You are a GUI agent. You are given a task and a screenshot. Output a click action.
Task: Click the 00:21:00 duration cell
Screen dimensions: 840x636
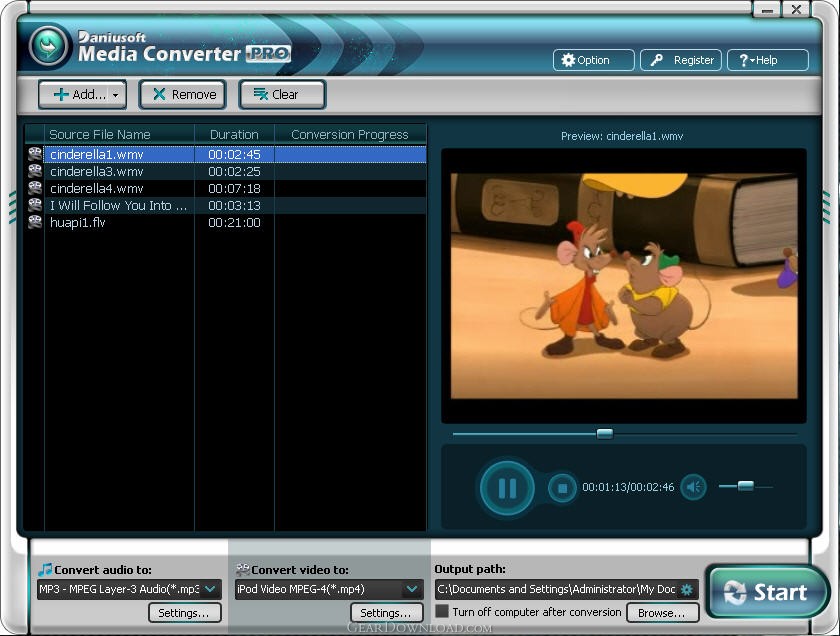pyautogui.click(x=234, y=222)
